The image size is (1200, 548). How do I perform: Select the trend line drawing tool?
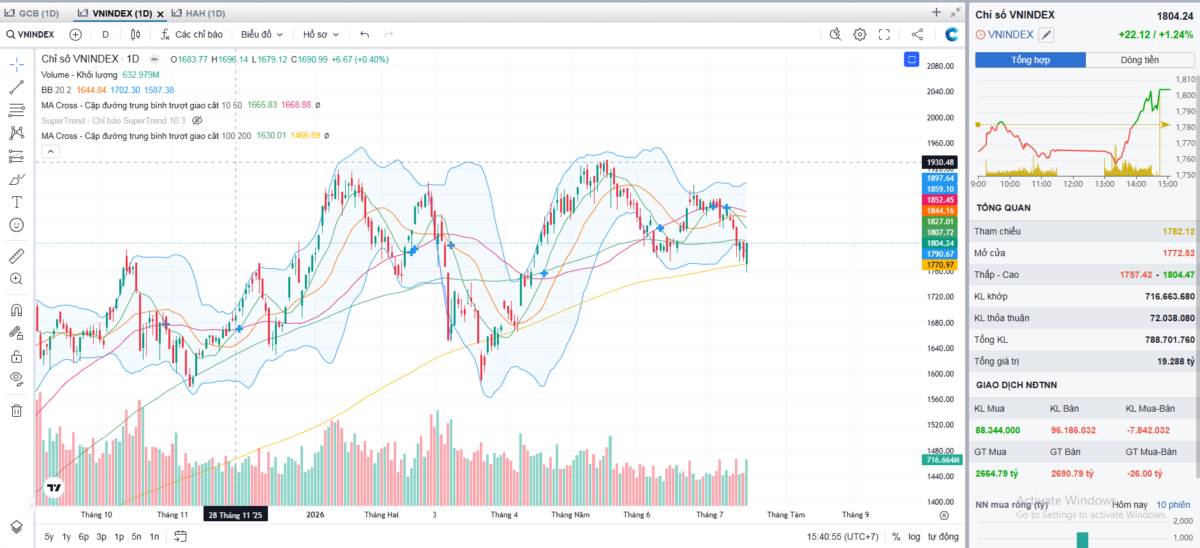[16, 87]
